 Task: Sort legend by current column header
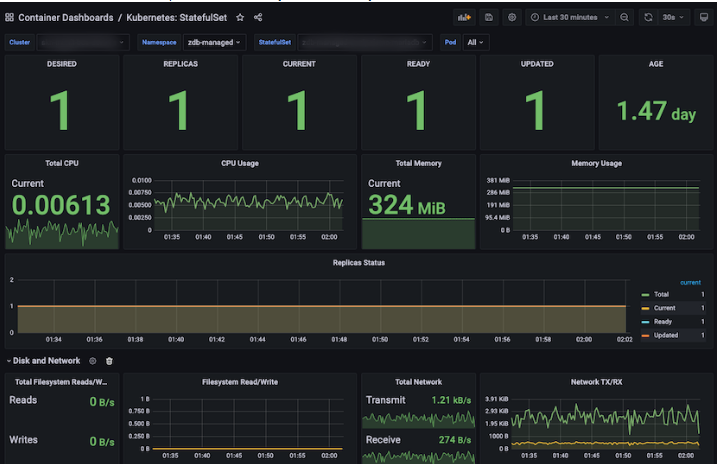click(690, 283)
